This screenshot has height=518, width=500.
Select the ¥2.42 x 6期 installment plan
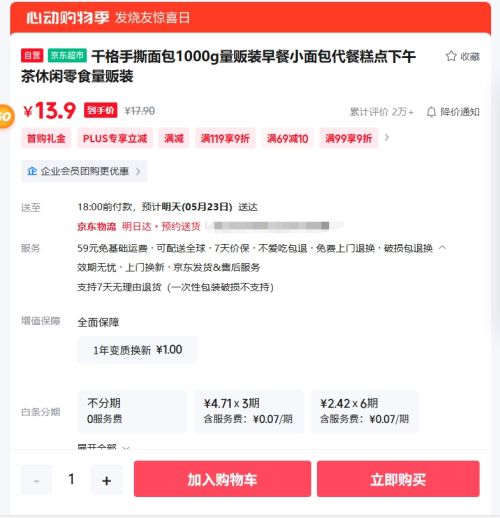[x=365, y=411]
